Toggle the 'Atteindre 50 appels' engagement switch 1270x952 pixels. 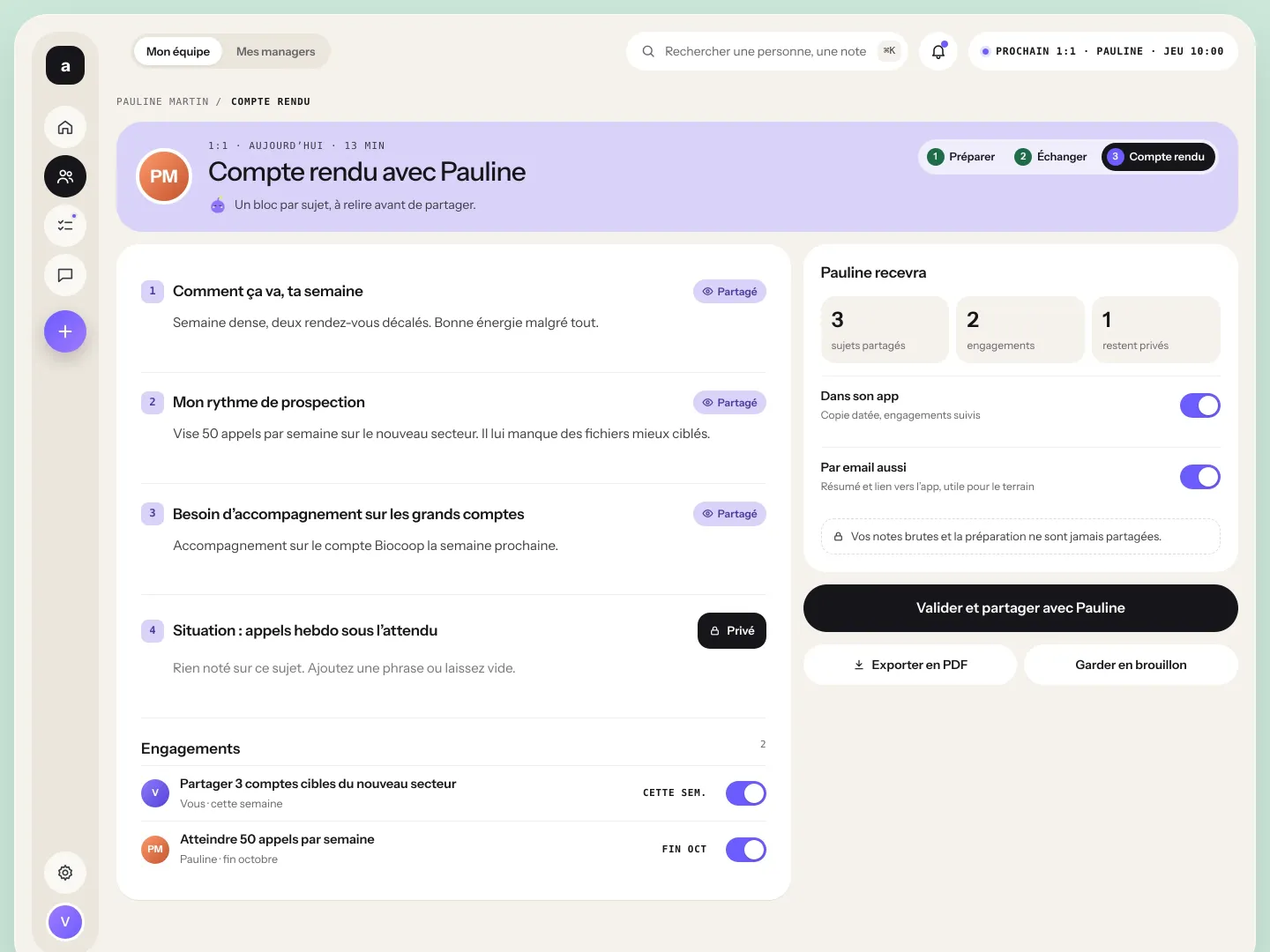point(746,850)
